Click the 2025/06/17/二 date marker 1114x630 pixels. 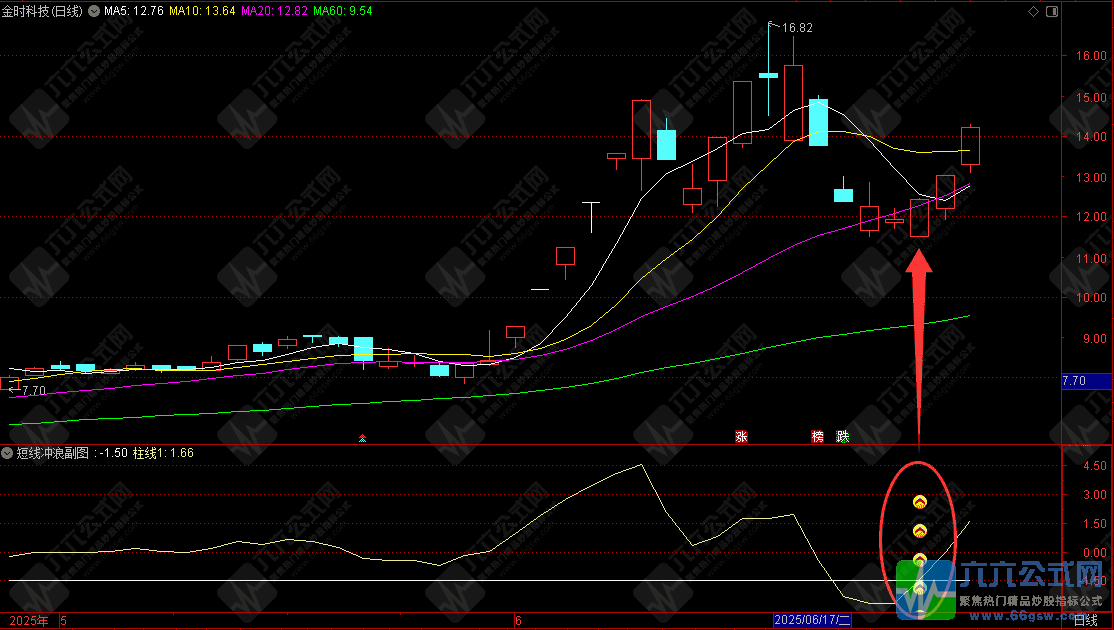811,621
